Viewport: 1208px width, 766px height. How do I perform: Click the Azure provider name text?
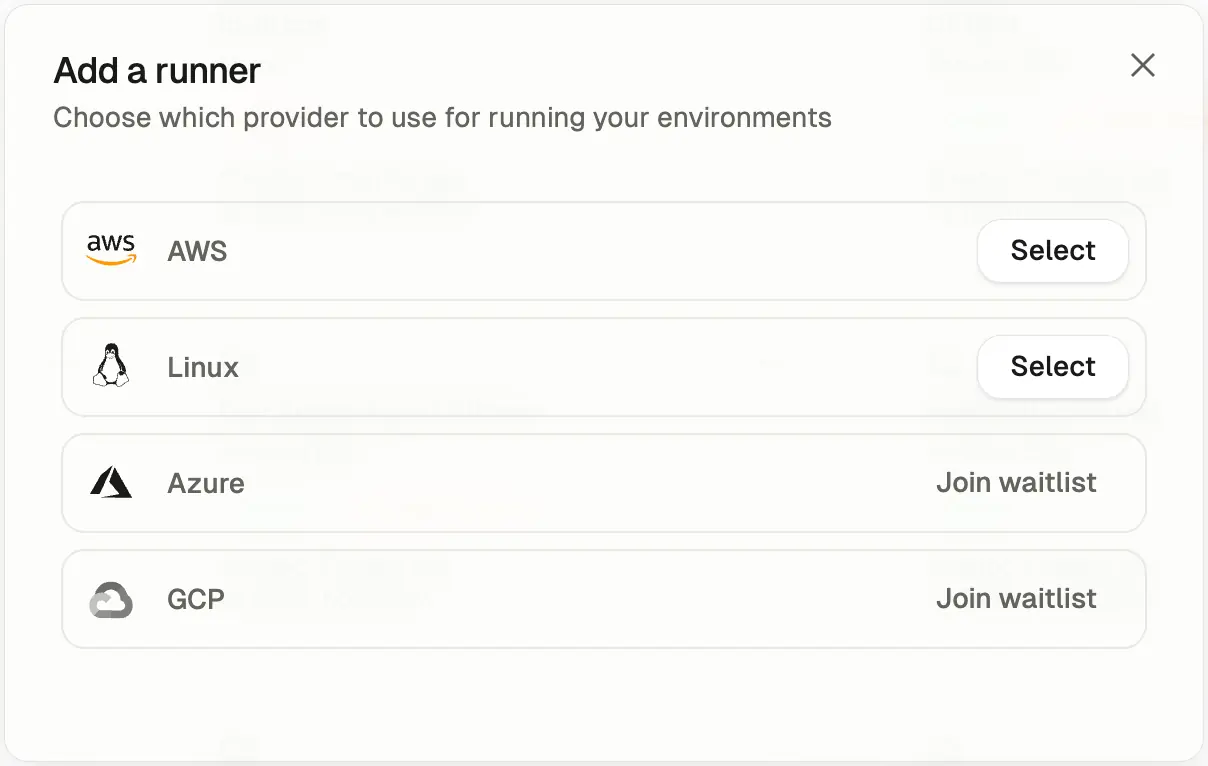pos(206,483)
